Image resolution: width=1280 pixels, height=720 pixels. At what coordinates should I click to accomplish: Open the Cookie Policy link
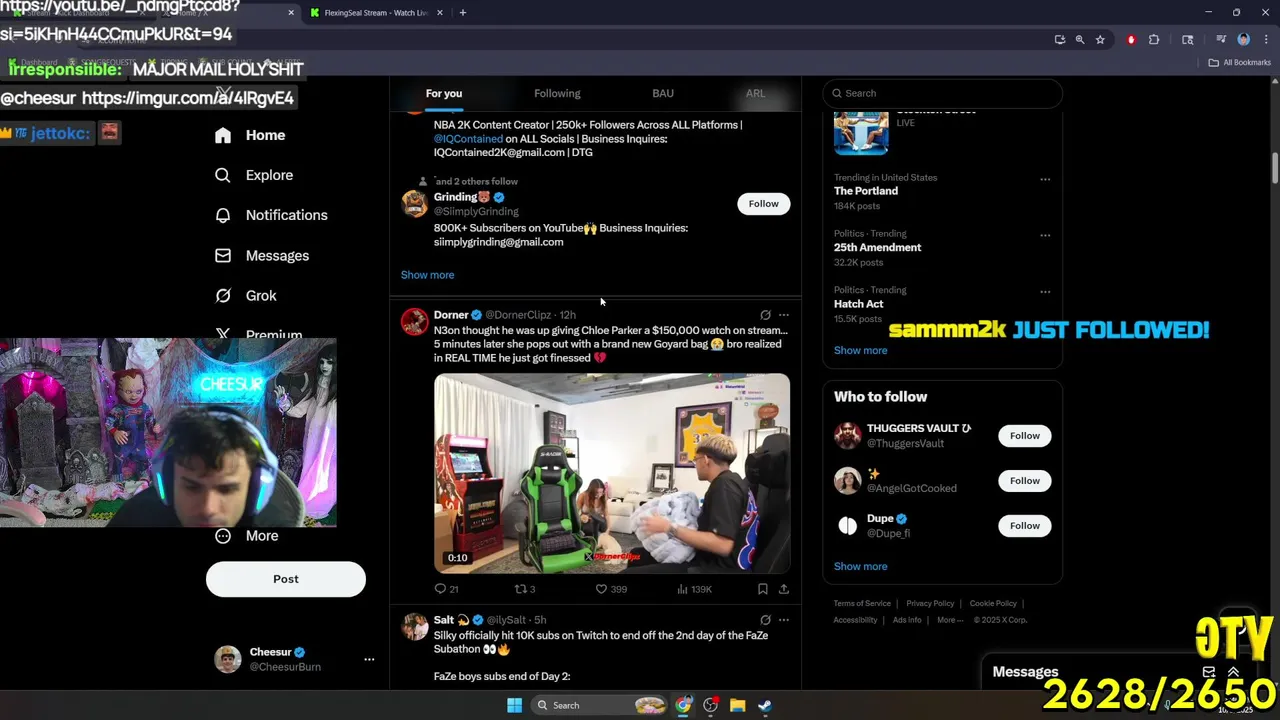coord(993,604)
